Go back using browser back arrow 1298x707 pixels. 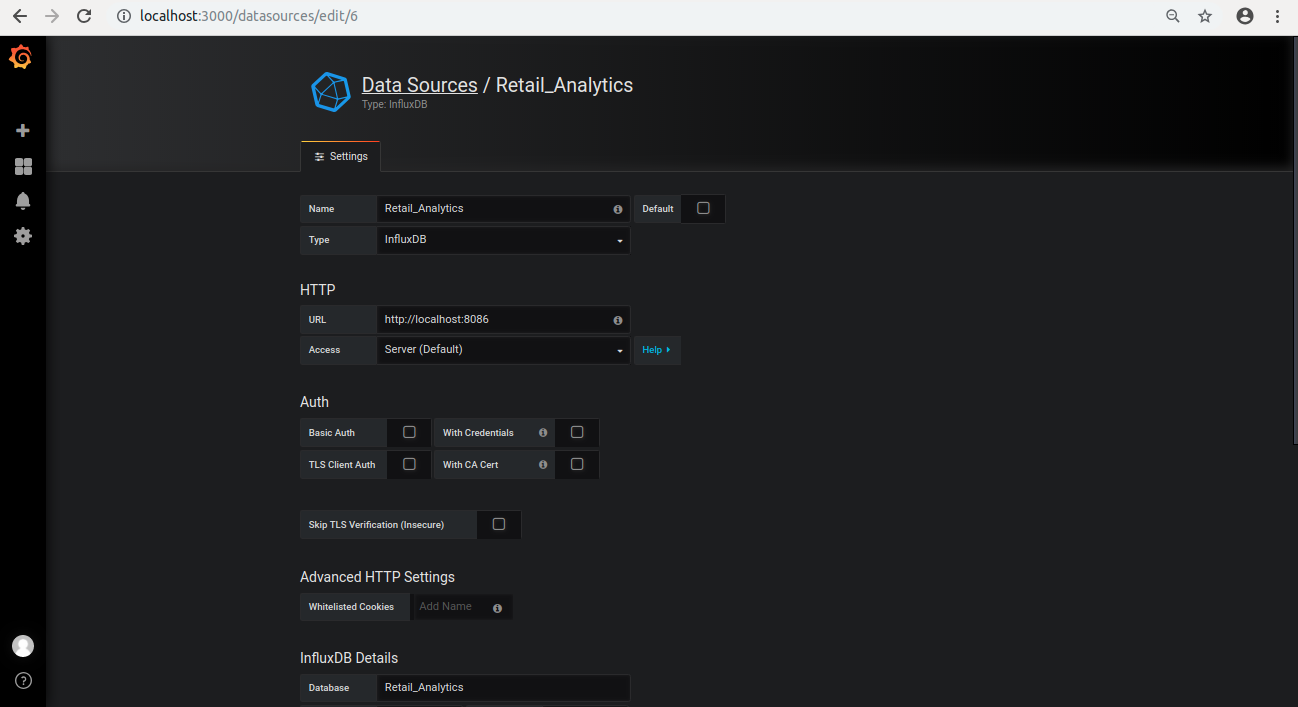pyautogui.click(x=20, y=16)
